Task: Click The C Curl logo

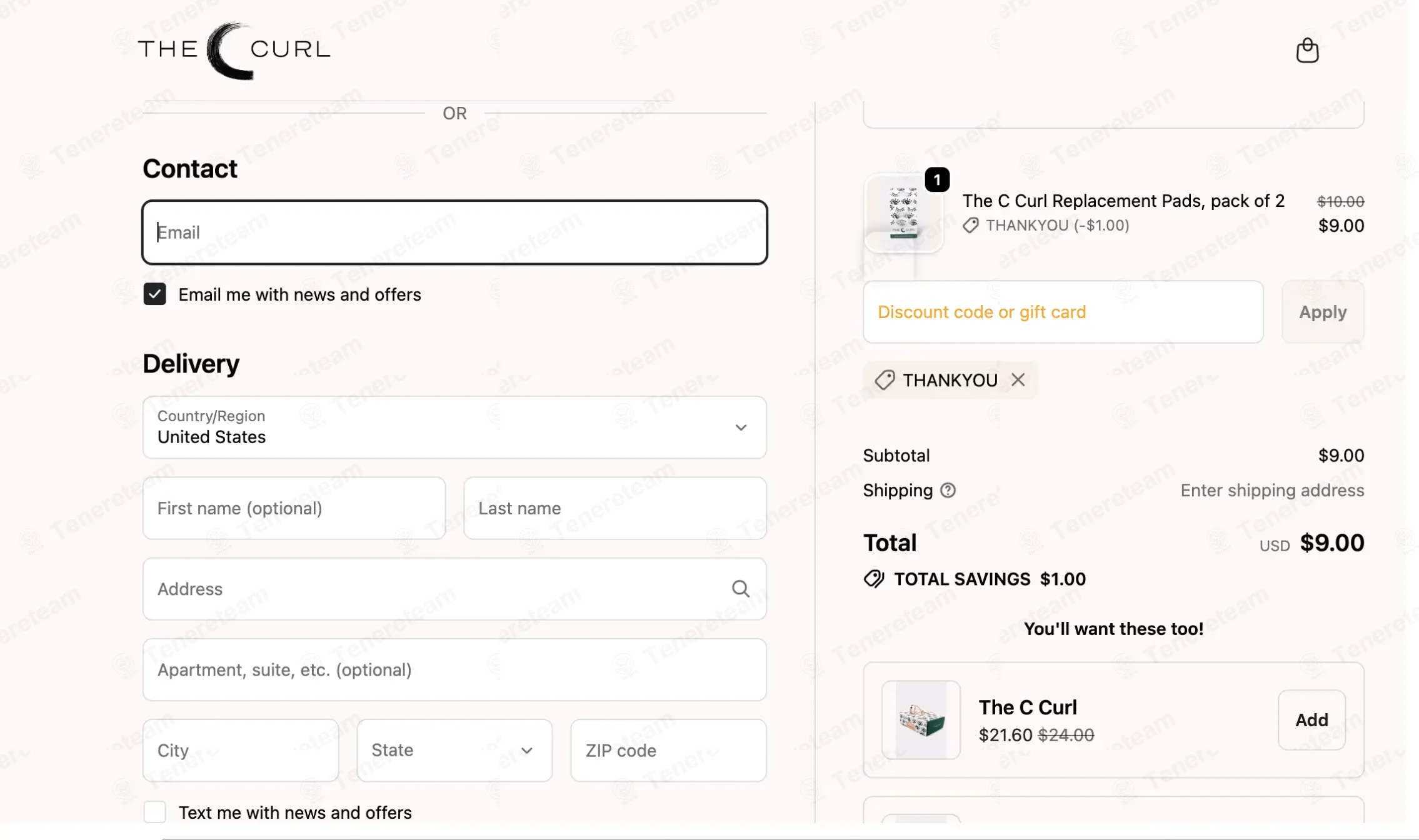Action: tap(234, 50)
